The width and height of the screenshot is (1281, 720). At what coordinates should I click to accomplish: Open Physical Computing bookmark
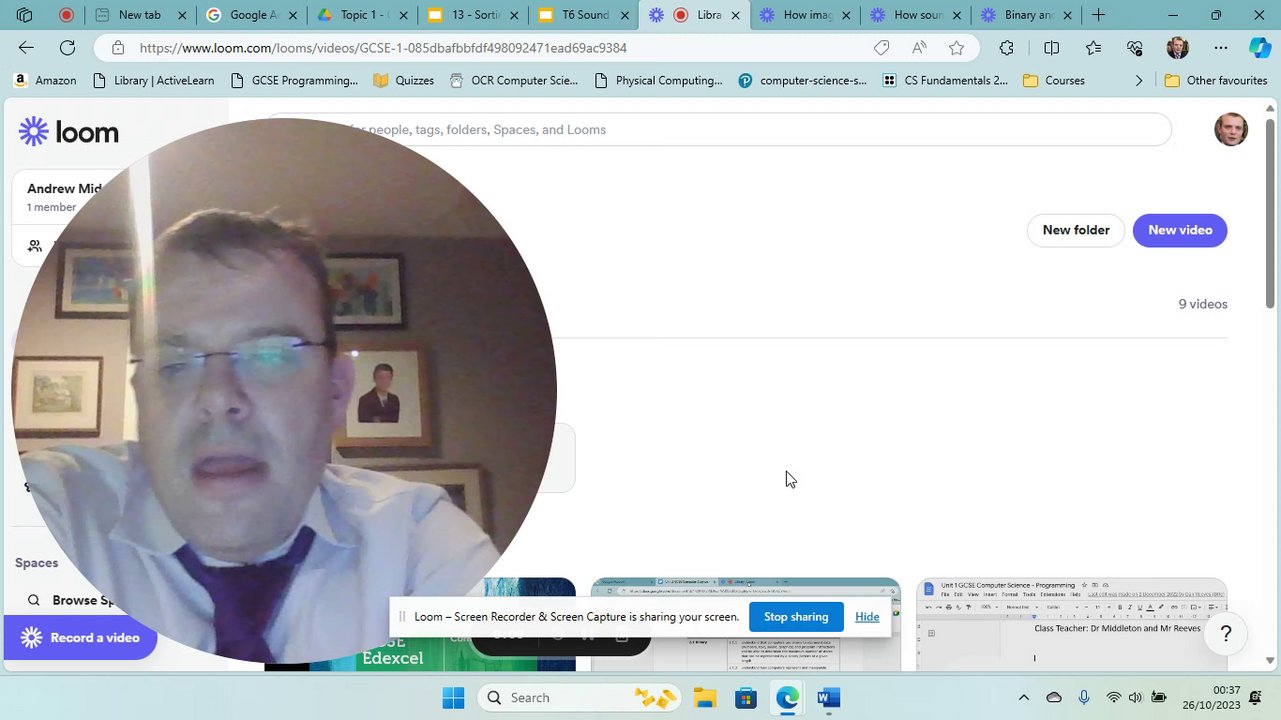point(658,80)
